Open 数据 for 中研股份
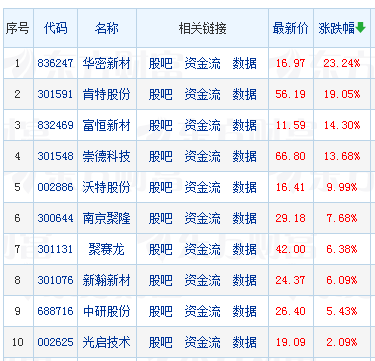This screenshot has height=361, width=375. (x=244, y=311)
